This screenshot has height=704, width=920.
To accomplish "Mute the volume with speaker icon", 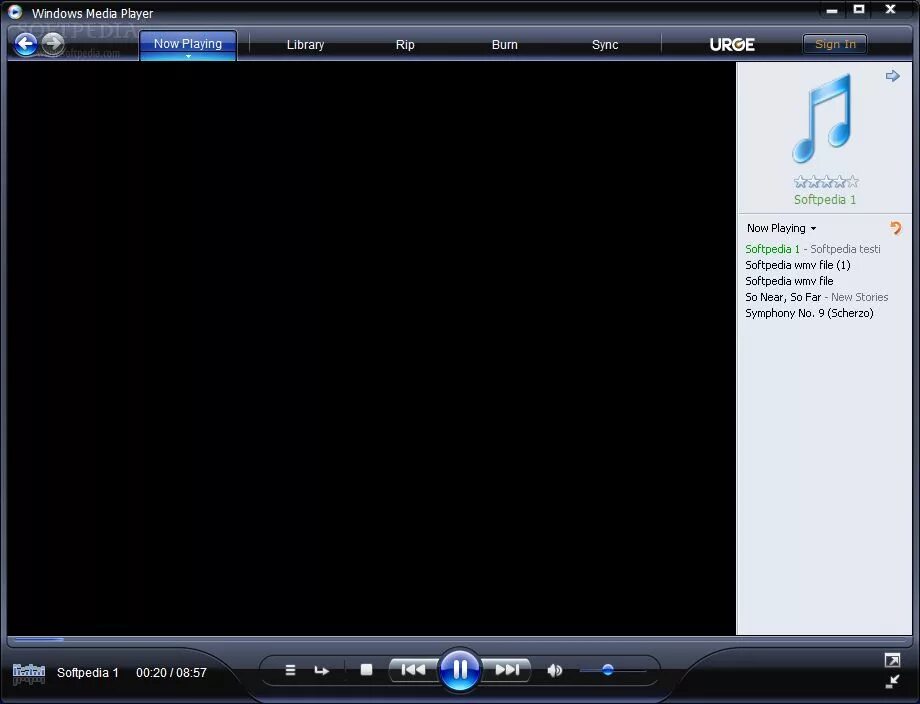I will click(554, 670).
